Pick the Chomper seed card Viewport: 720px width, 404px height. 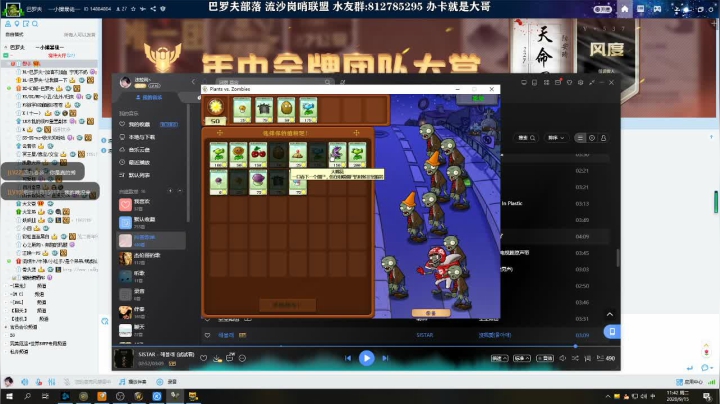(338, 154)
